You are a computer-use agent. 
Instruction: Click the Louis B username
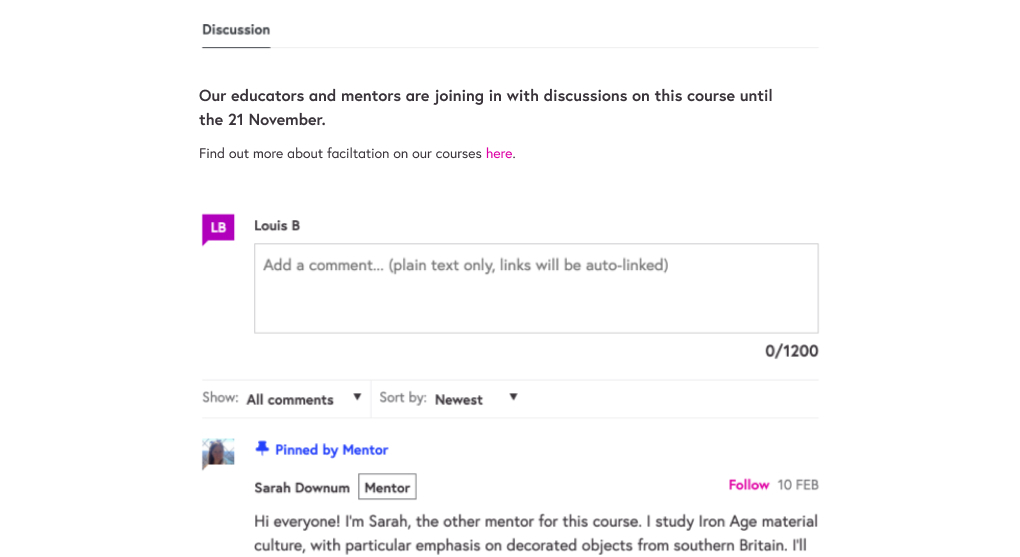click(277, 226)
